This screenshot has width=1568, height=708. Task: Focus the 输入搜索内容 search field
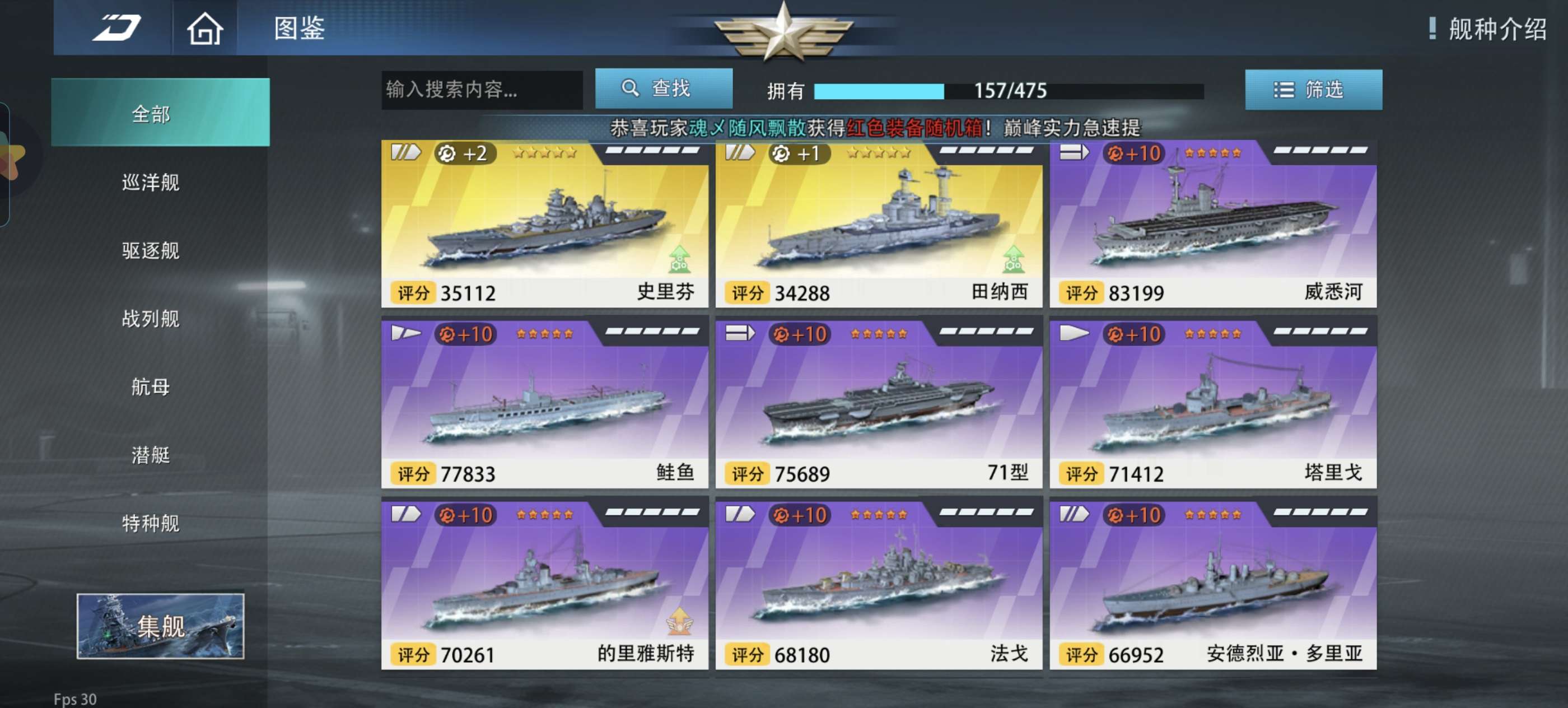482,90
